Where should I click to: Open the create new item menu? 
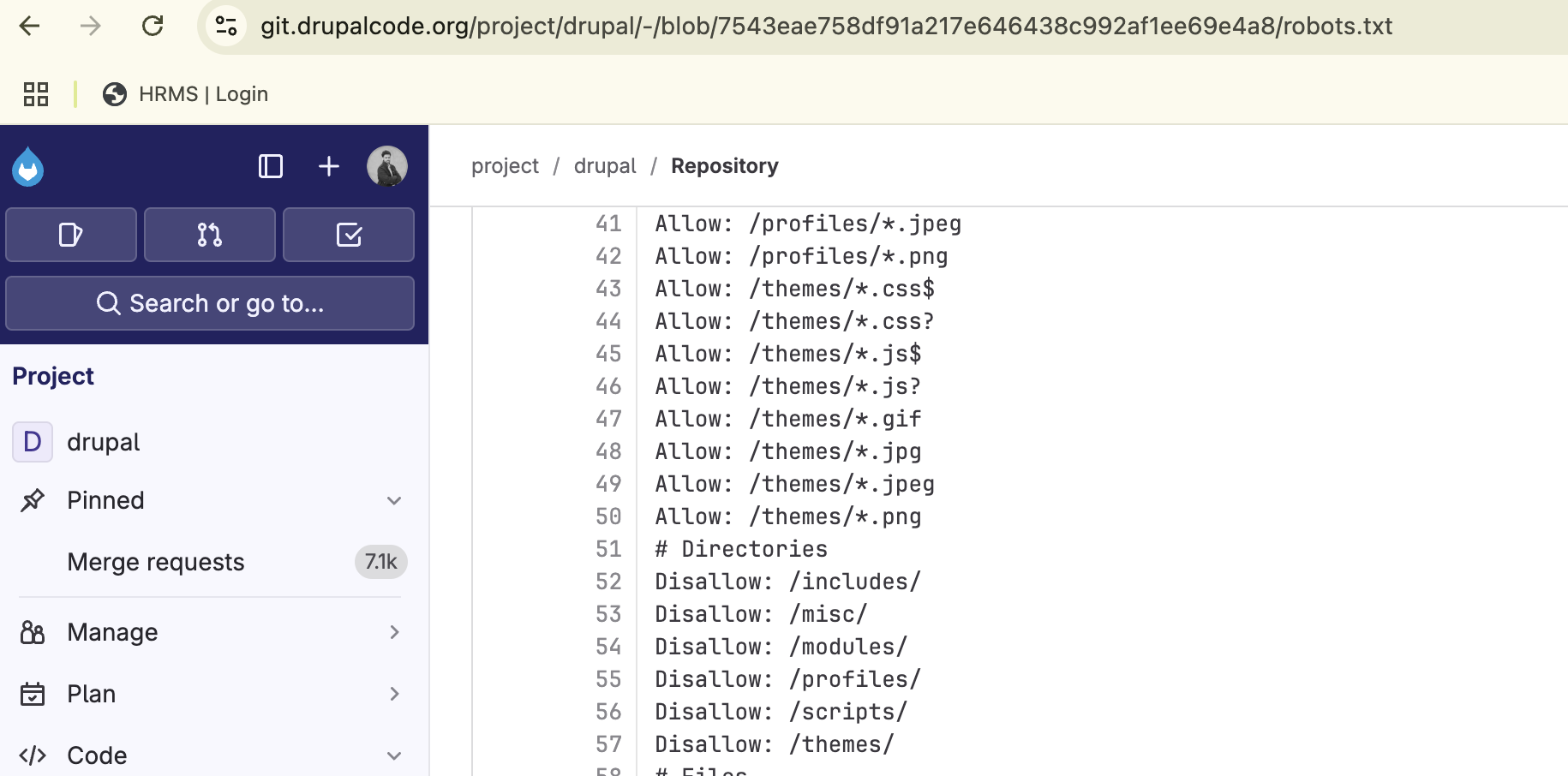(328, 166)
